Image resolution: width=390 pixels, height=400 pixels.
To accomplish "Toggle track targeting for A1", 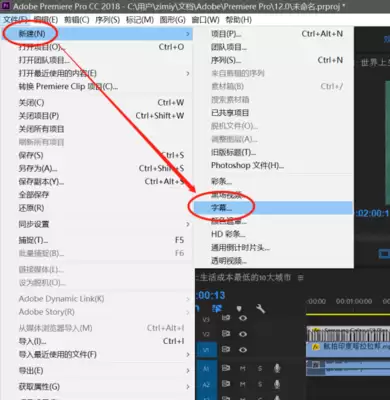I will 206,368.
